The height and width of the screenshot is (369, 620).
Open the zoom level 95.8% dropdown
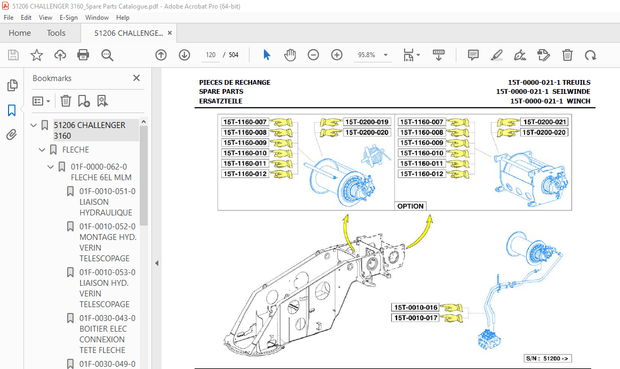click(x=386, y=55)
